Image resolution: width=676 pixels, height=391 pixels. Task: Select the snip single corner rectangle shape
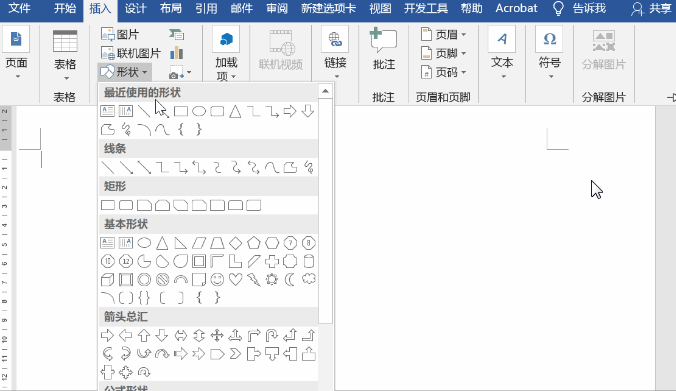144,205
